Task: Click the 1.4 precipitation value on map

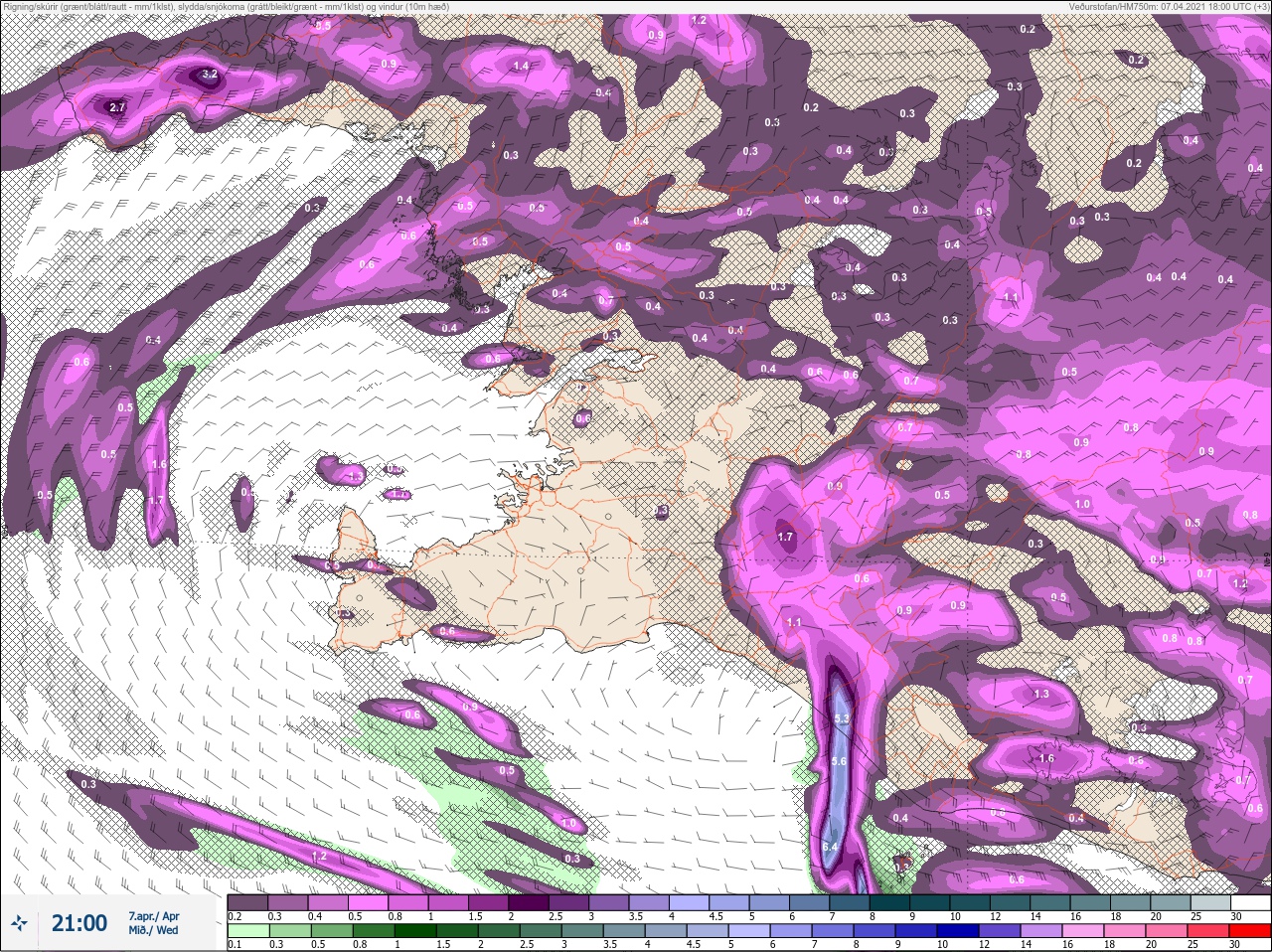Action: point(521,67)
